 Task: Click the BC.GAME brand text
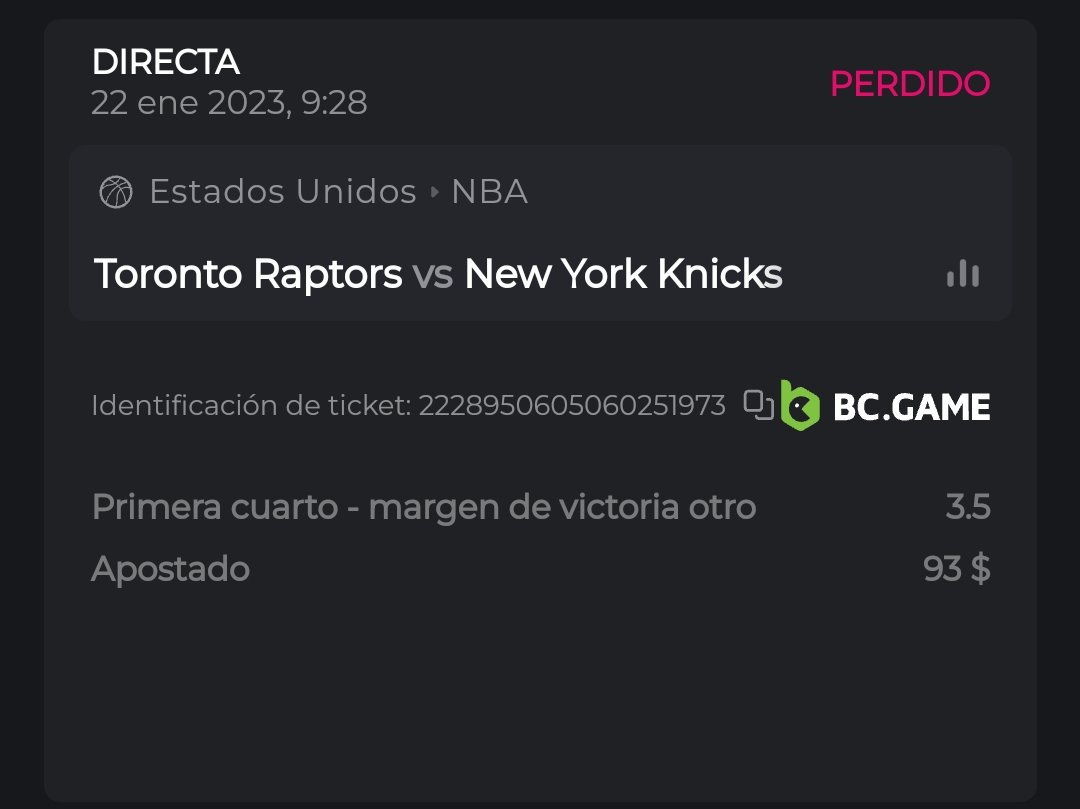911,407
